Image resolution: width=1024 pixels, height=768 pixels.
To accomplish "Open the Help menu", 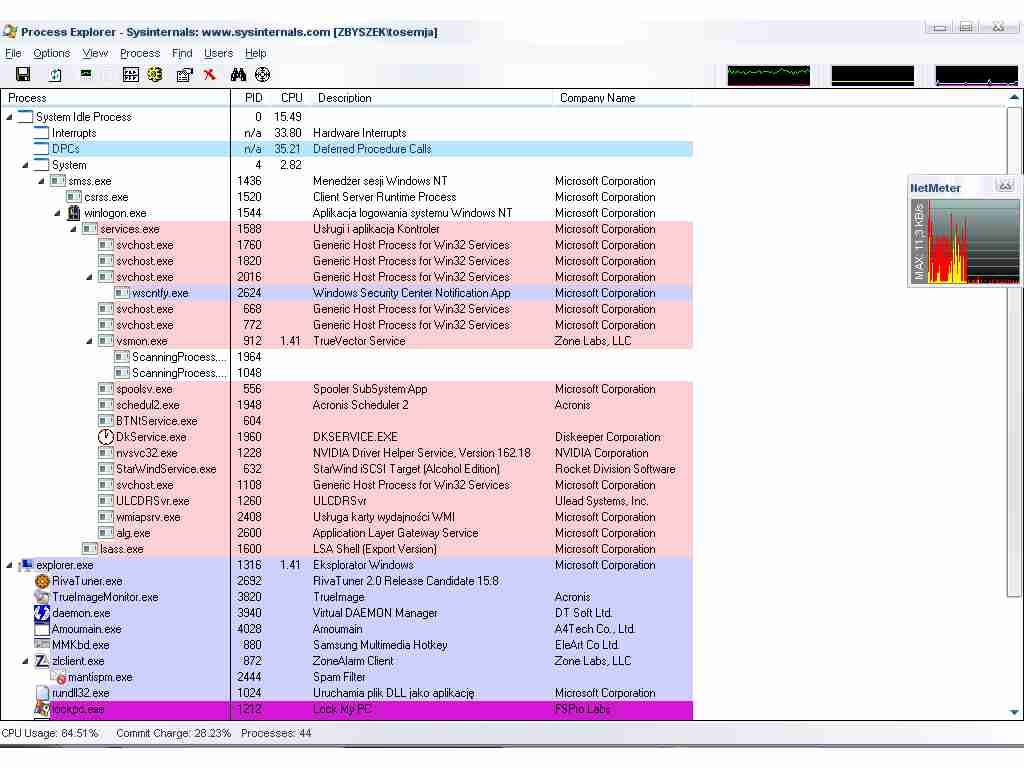I will 255,54.
